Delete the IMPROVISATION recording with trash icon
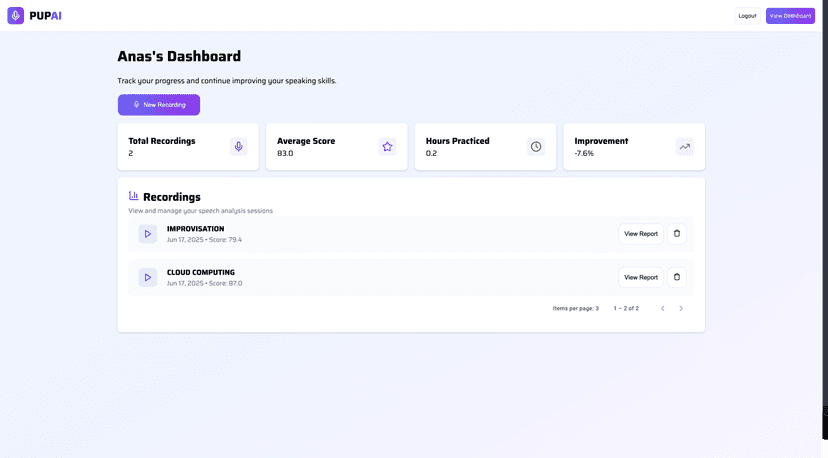828x458 pixels. click(677, 234)
